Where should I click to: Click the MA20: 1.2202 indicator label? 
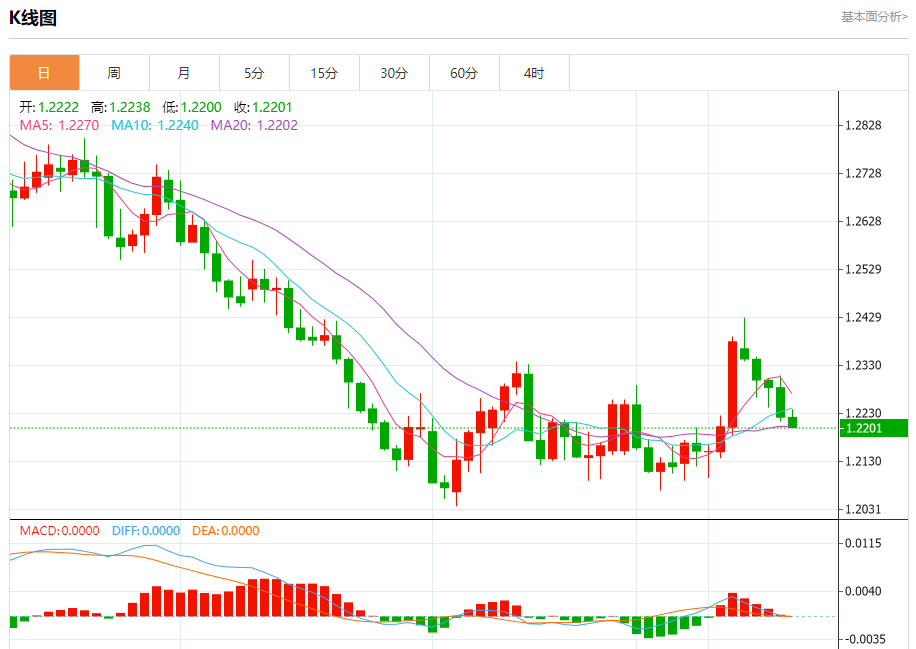254,126
